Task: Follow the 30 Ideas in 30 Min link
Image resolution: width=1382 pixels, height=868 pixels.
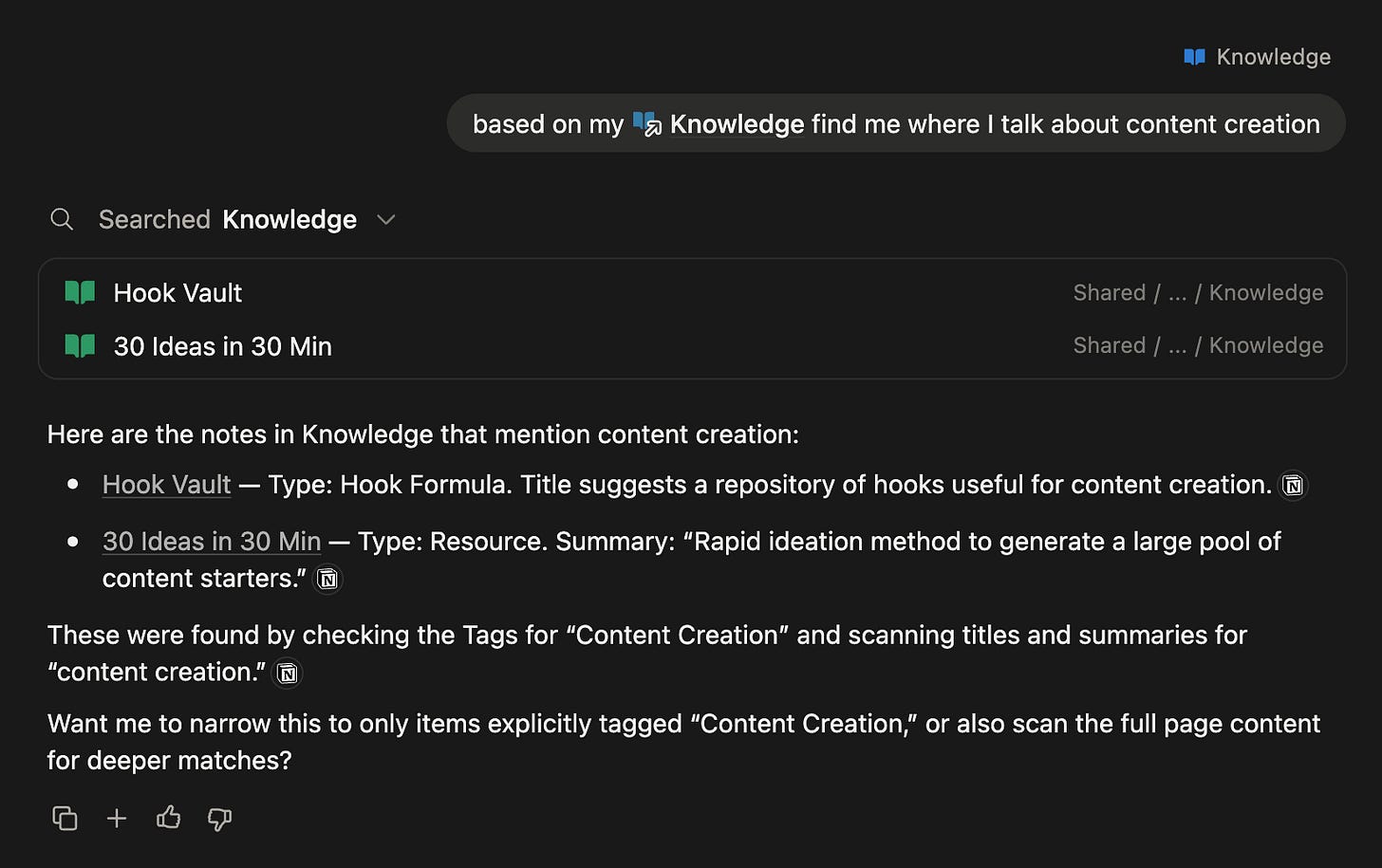Action: (x=212, y=542)
